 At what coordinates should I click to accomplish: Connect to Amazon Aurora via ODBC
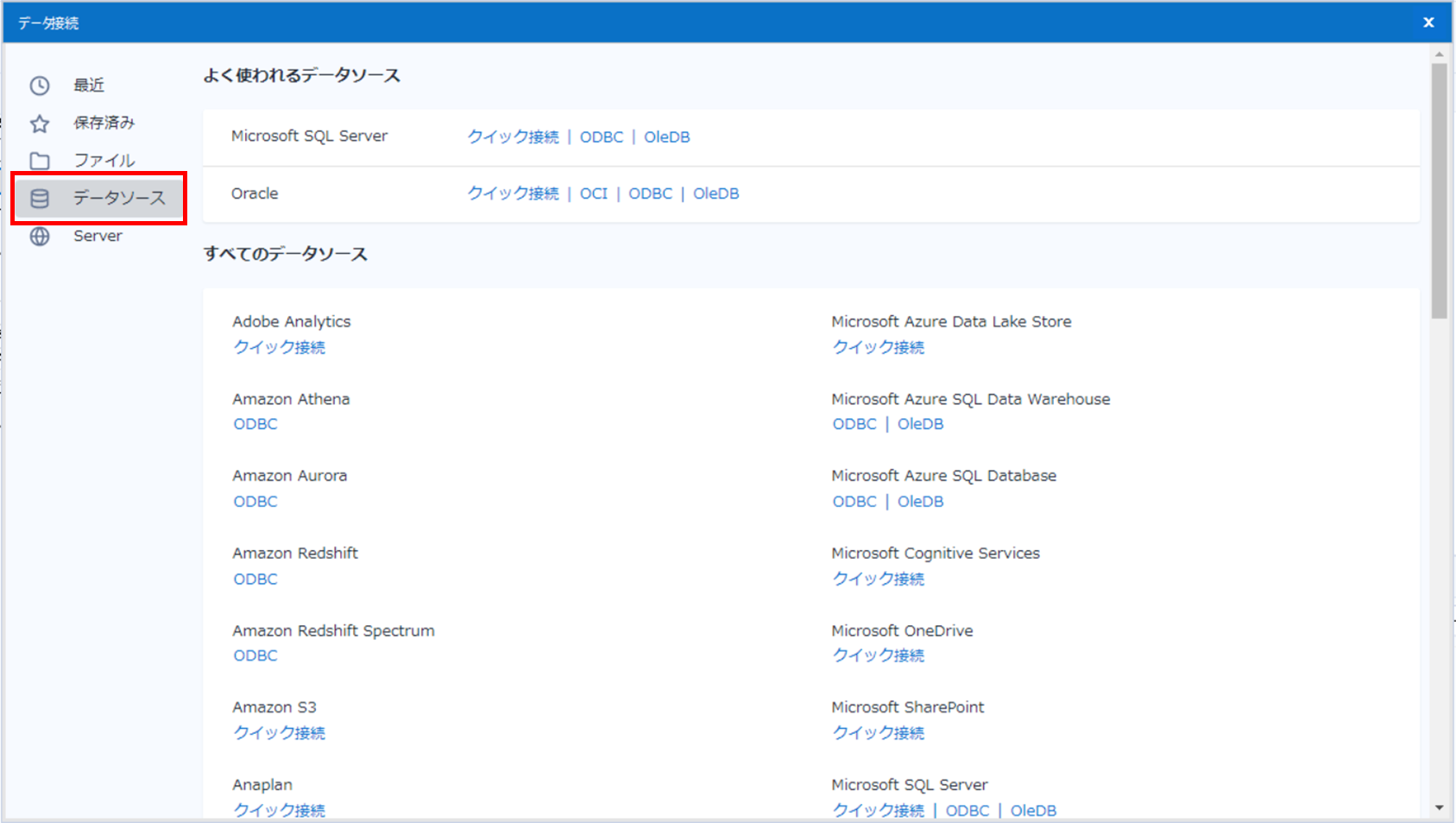tap(255, 502)
